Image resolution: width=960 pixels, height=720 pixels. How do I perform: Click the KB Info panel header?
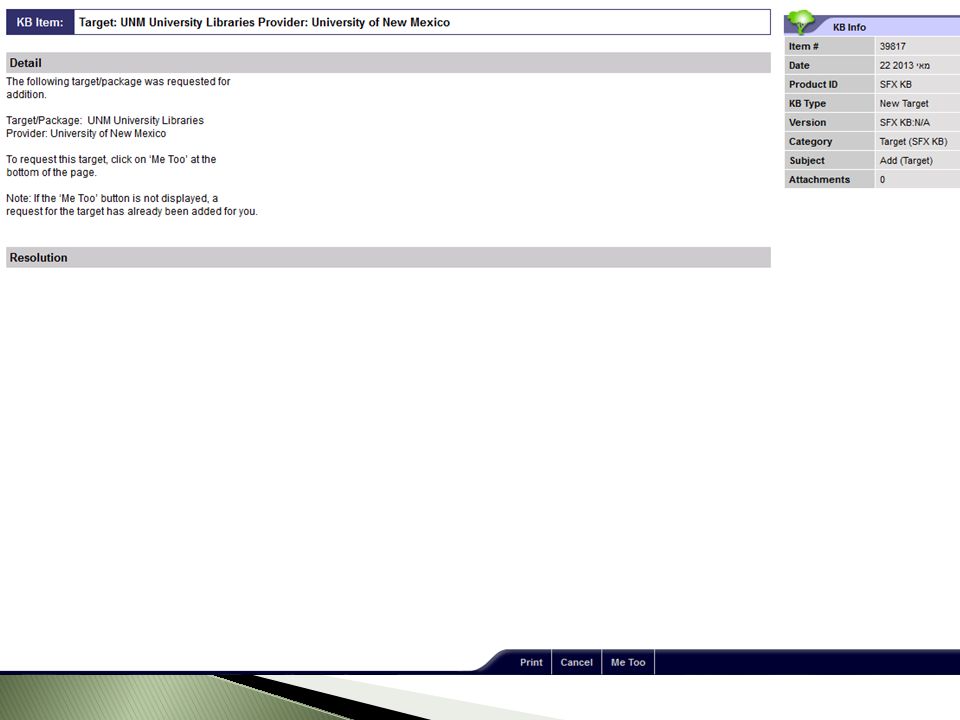pyautogui.click(x=872, y=26)
